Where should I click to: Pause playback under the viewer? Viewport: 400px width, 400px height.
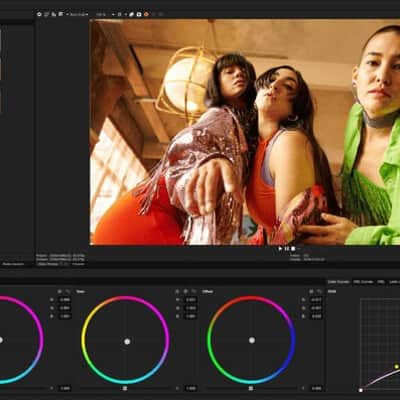[287, 248]
